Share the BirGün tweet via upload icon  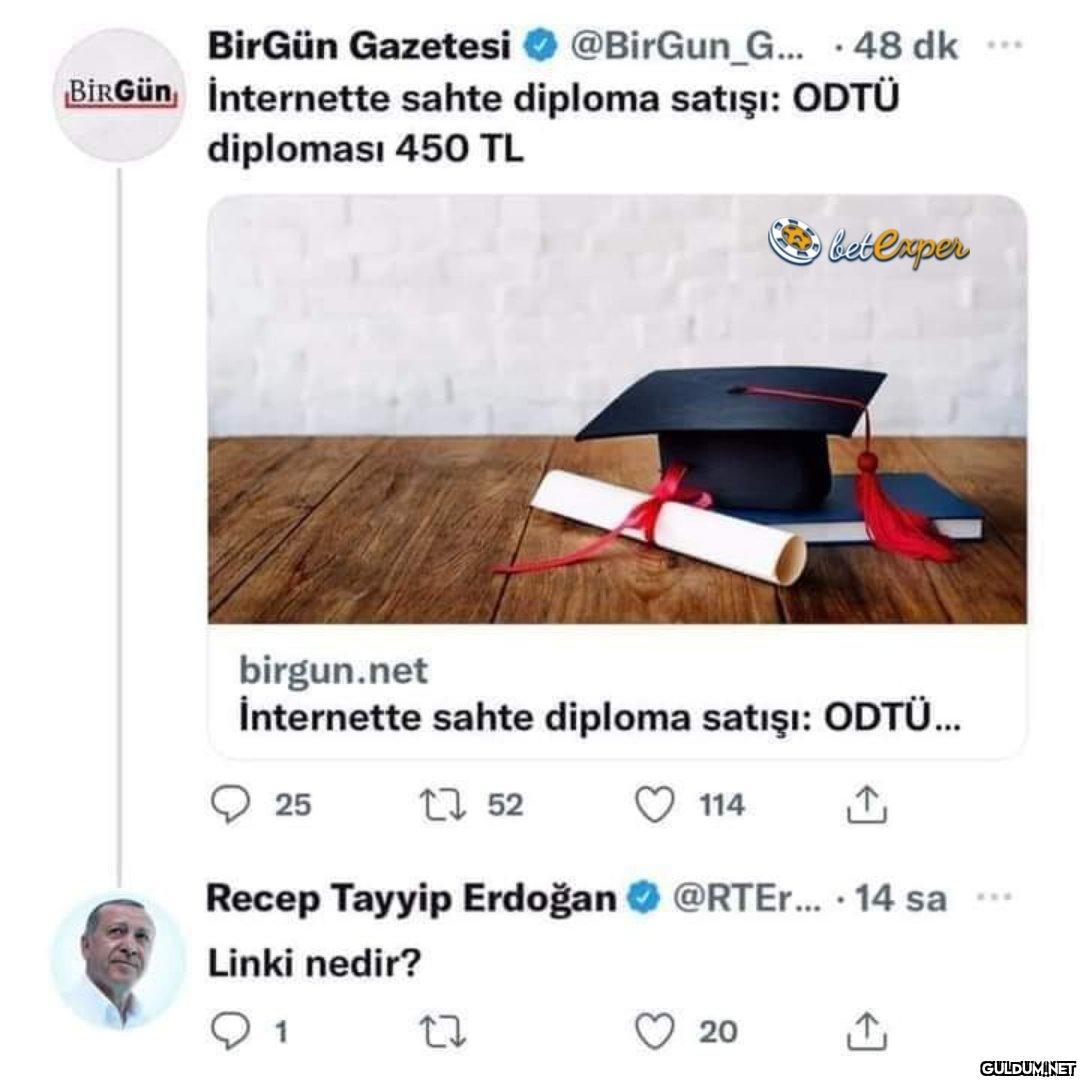tap(866, 804)
